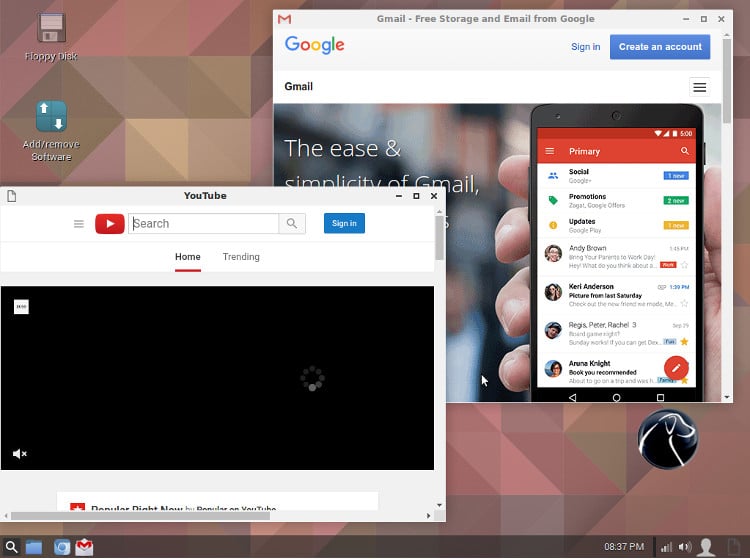
Task: Open the web browser taskbar icon
Action: click(61, 547)
